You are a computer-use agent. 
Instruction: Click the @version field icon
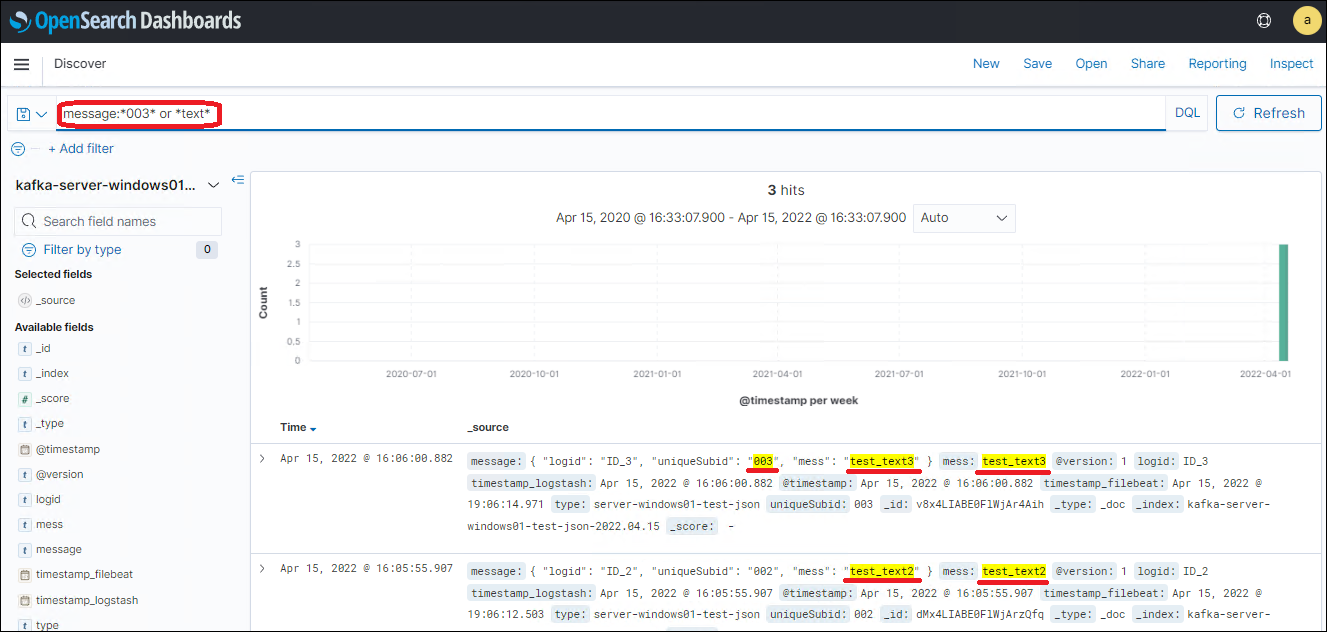[25, 474]
